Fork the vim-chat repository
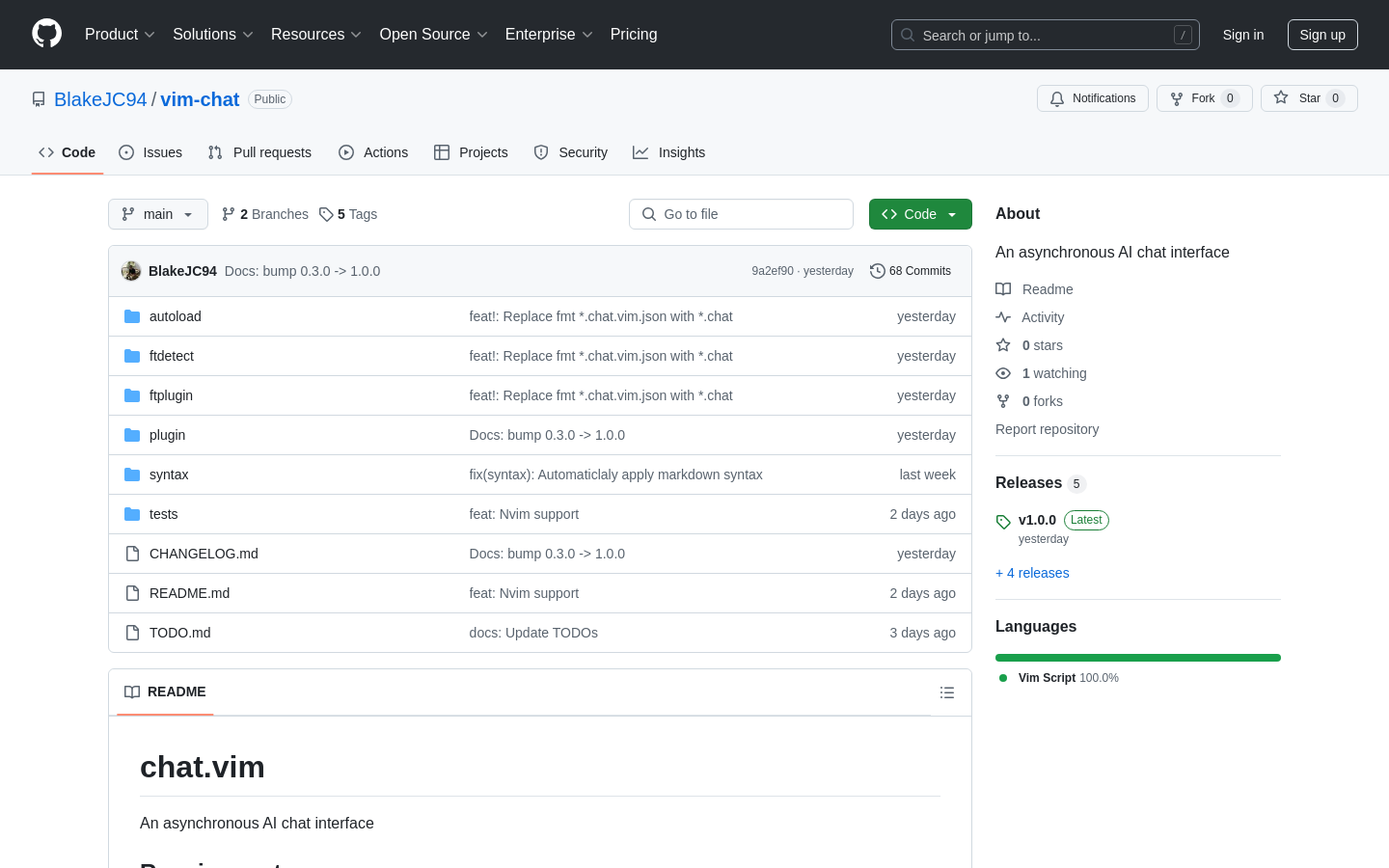1389x868 pixels. pyautogui.click(x=1204, y=98)
